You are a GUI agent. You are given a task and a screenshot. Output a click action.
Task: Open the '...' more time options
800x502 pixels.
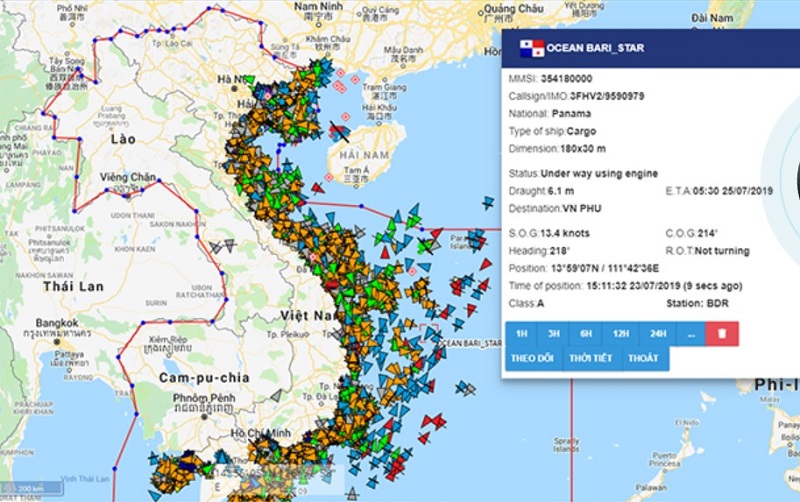[691, 334]
